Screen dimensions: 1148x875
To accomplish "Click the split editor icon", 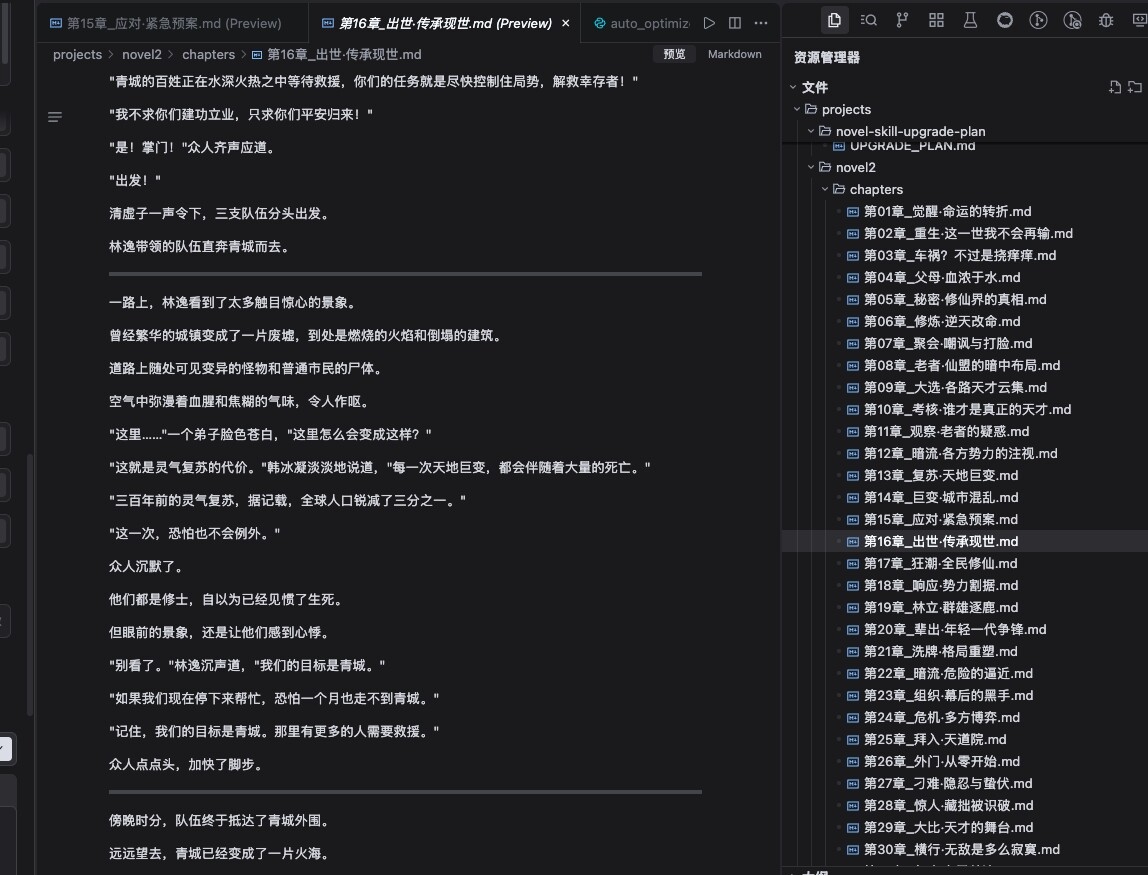I will click(x=735, y=23).
